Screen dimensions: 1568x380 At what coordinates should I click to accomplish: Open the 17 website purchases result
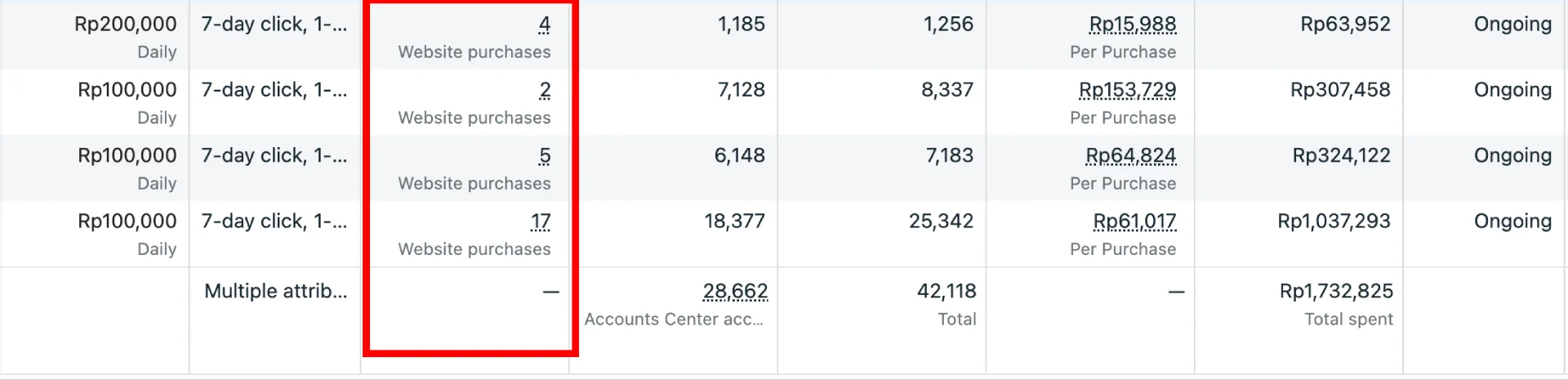540,221
